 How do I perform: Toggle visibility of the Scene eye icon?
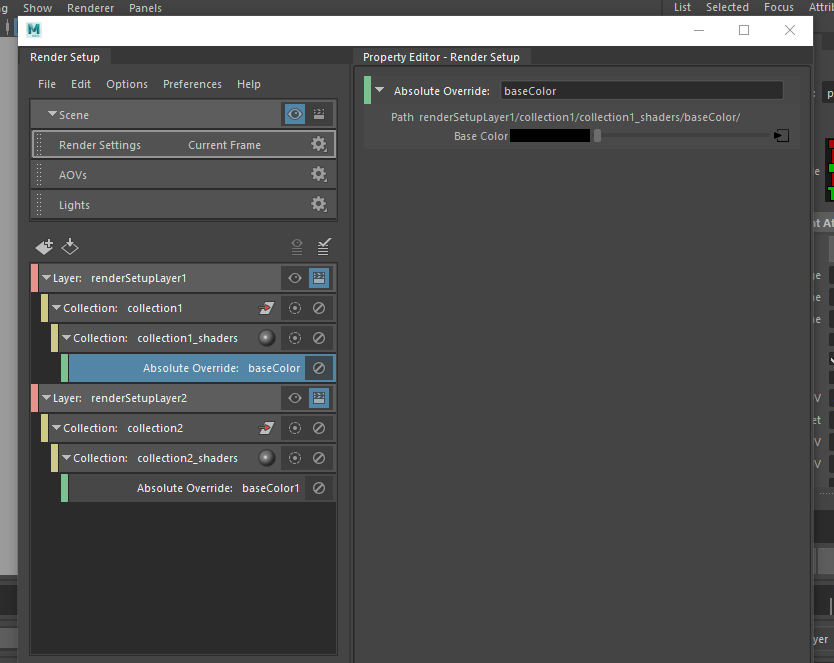(x=293, y=114)
